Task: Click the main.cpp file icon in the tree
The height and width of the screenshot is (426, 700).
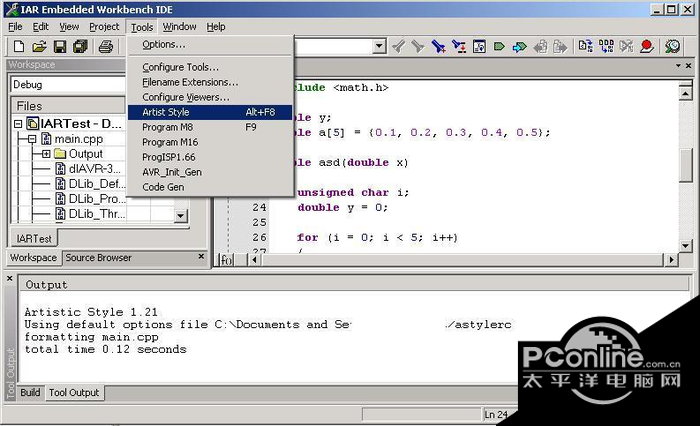Action: pyautogui.click(x=46, y=139)
